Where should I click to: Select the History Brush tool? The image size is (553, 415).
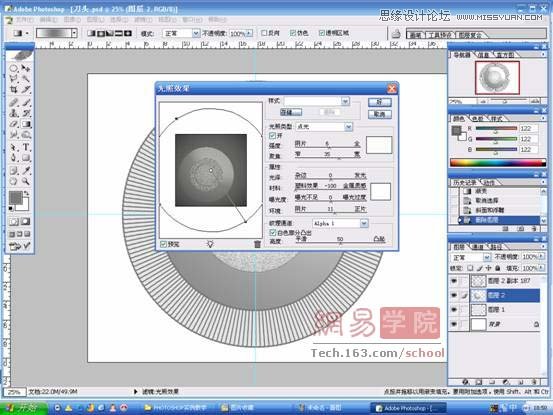[26, 114]
